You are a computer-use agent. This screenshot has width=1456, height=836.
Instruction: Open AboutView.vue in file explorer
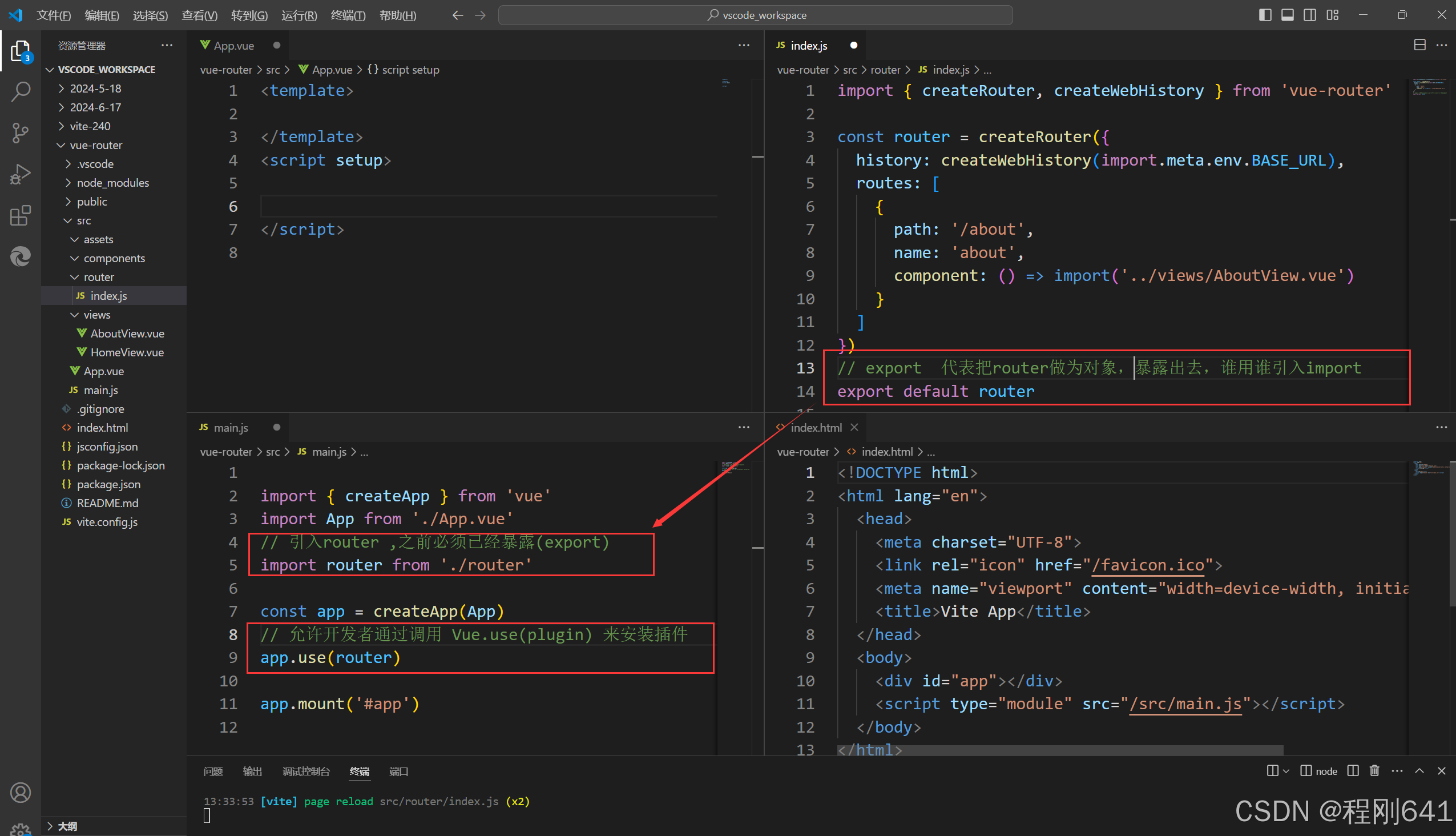pos(127,333)
